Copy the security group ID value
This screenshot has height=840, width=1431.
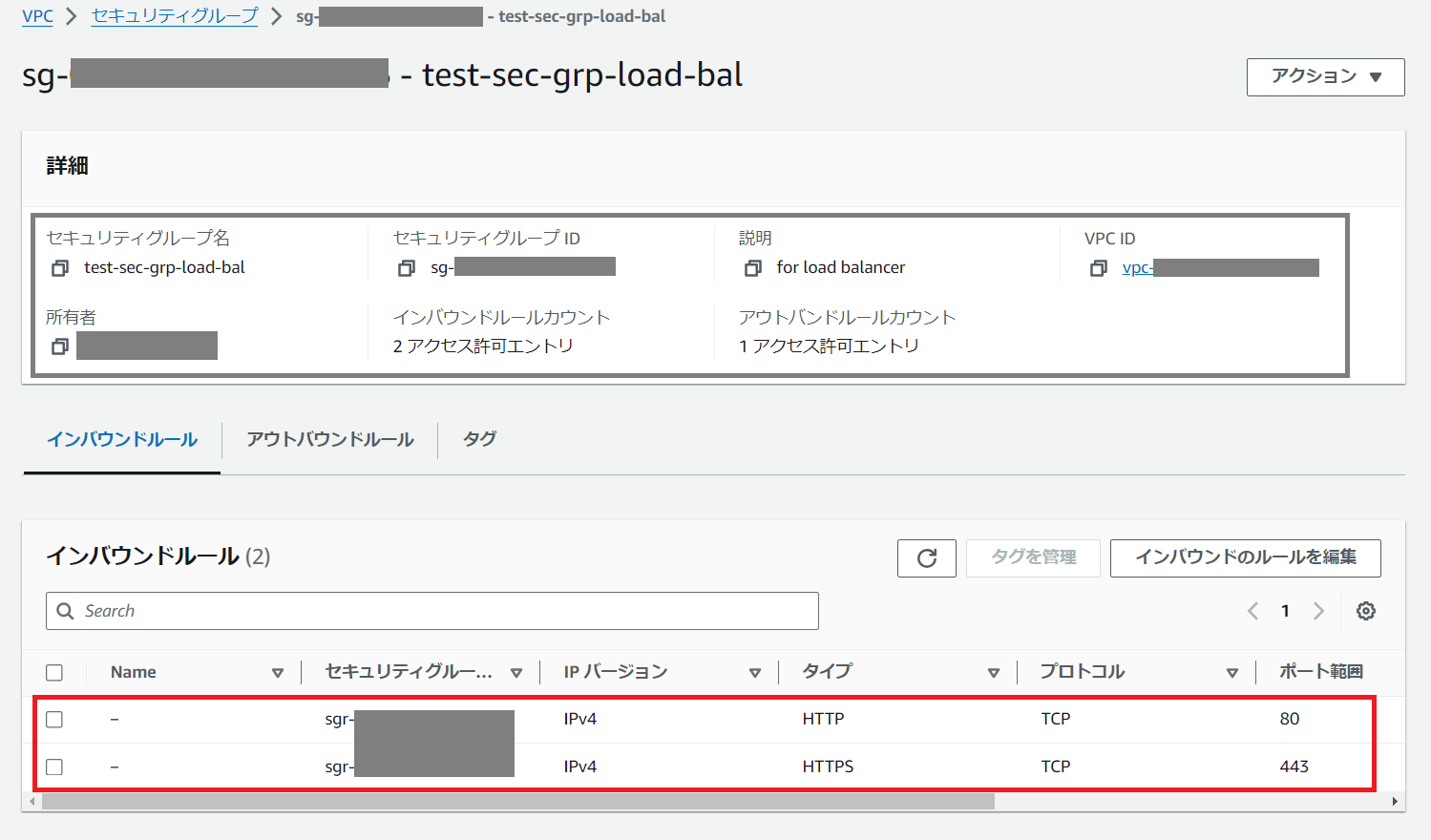click(x=407, y=268)
